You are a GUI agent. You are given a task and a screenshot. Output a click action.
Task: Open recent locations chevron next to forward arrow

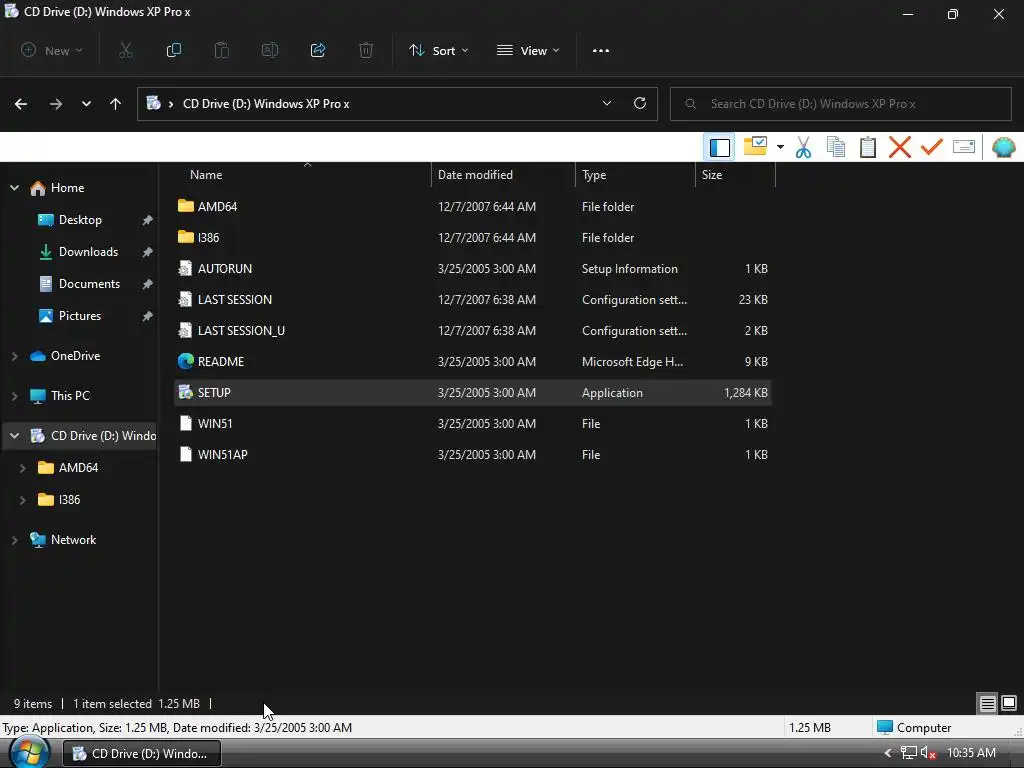(x=86, y=104)
